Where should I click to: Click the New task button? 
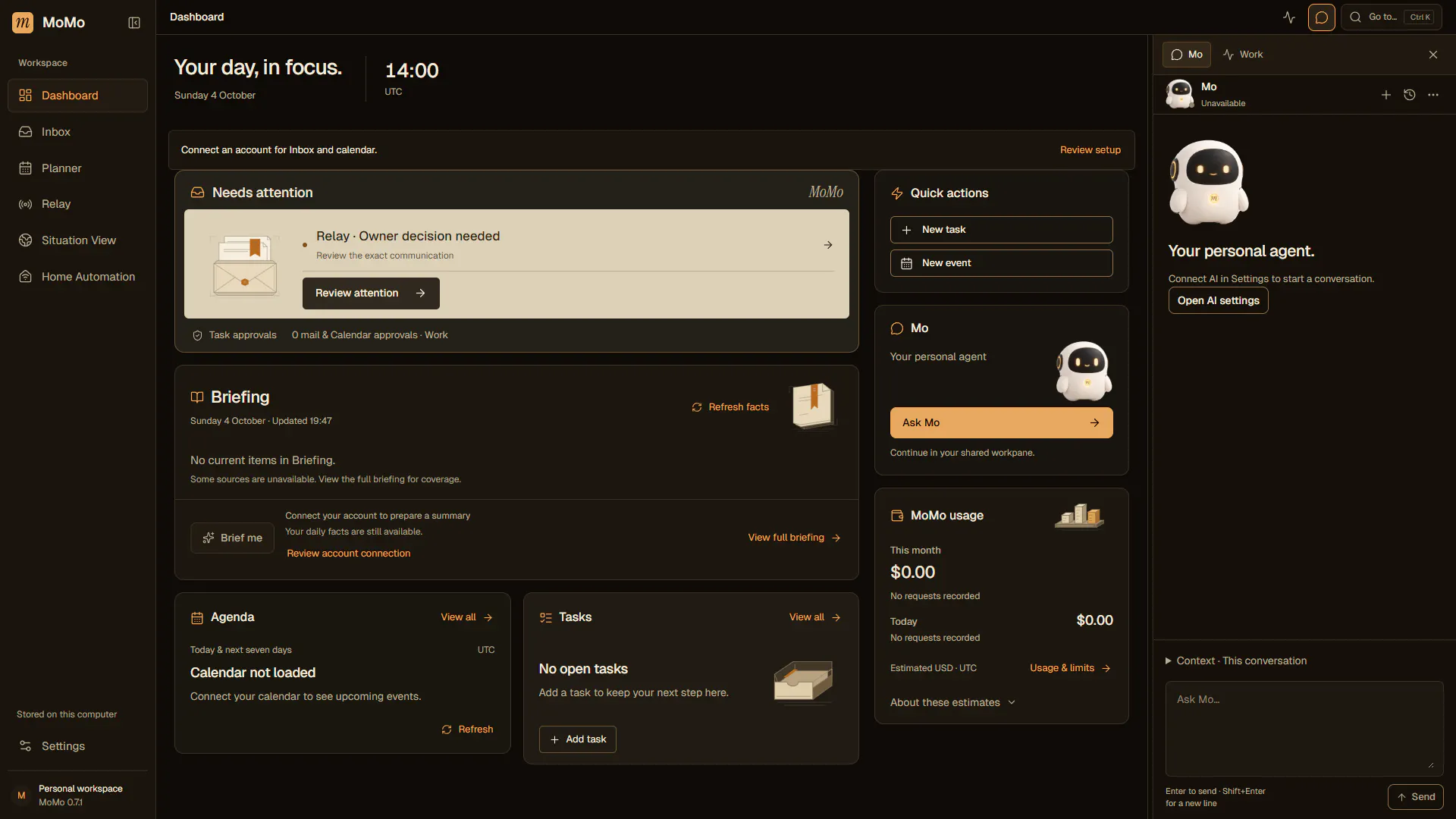pyautogui.click(x=1001, y=230)
